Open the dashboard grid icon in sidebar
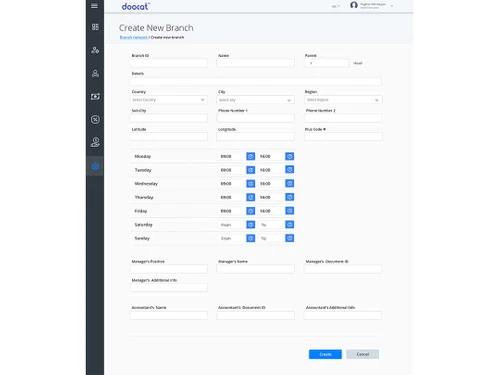 [x=95, y=27]
